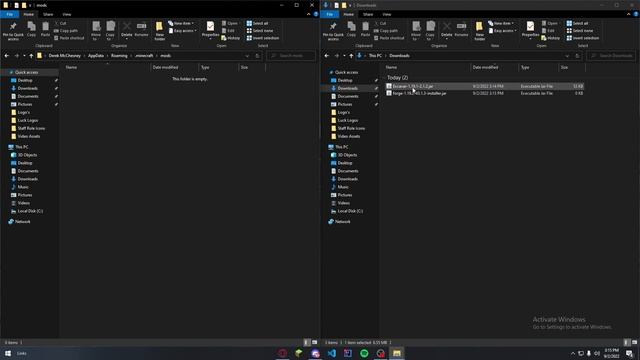Open Help icon in Downloads window

[636, 14]
